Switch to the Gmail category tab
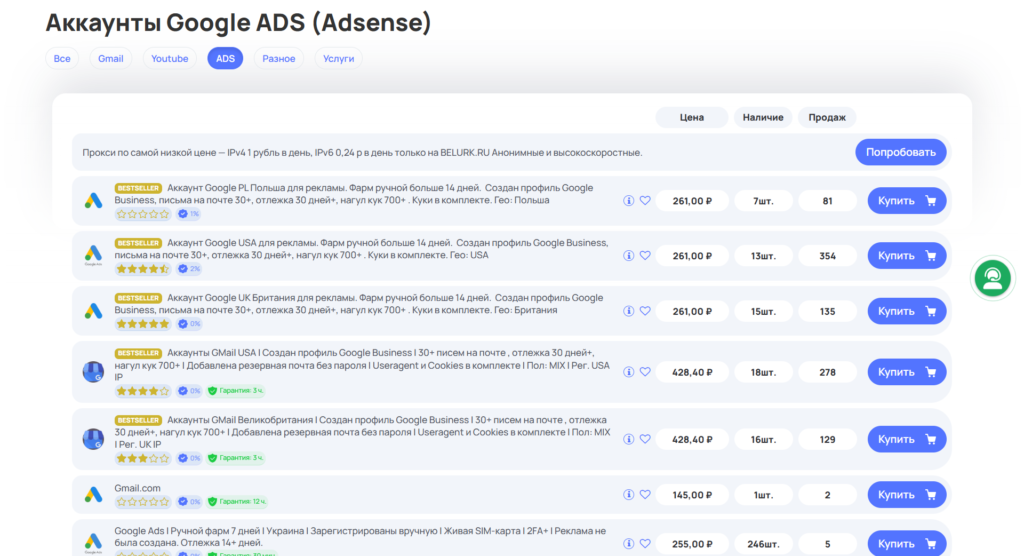 110,58
